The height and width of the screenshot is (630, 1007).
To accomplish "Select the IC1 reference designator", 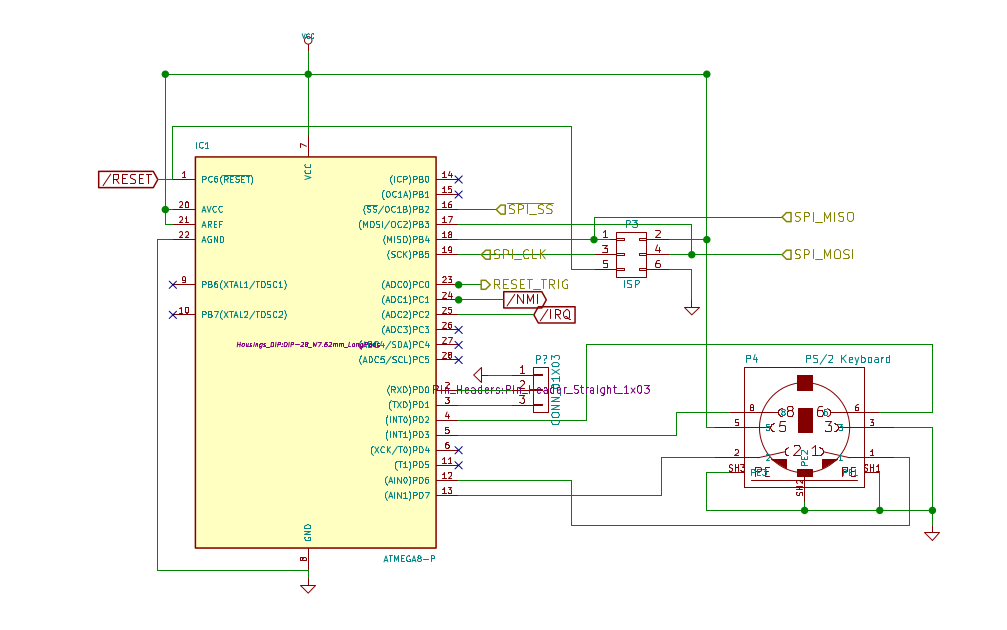I will [202, 146].
